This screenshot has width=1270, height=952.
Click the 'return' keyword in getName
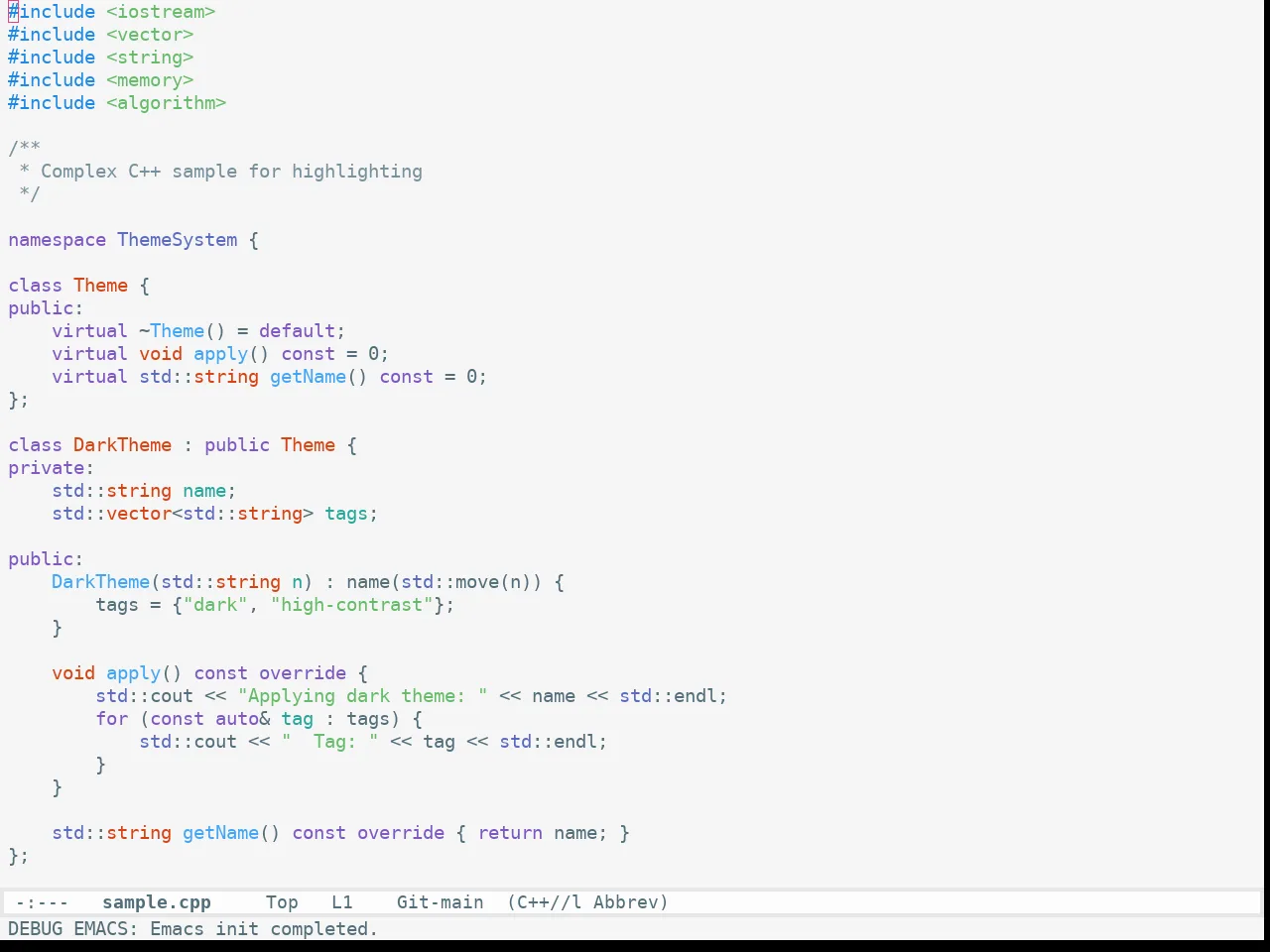pos(510,833)
